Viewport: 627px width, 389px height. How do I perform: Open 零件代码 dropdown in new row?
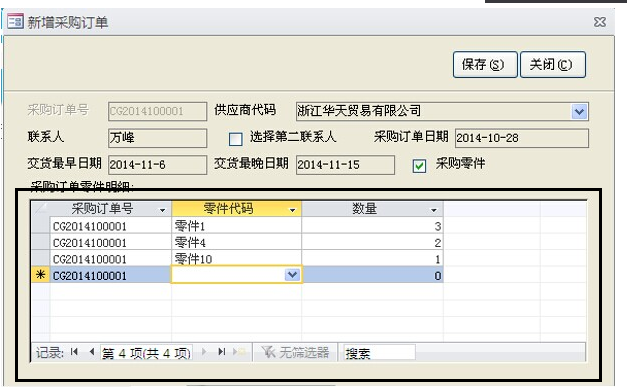tap(292, 275)
